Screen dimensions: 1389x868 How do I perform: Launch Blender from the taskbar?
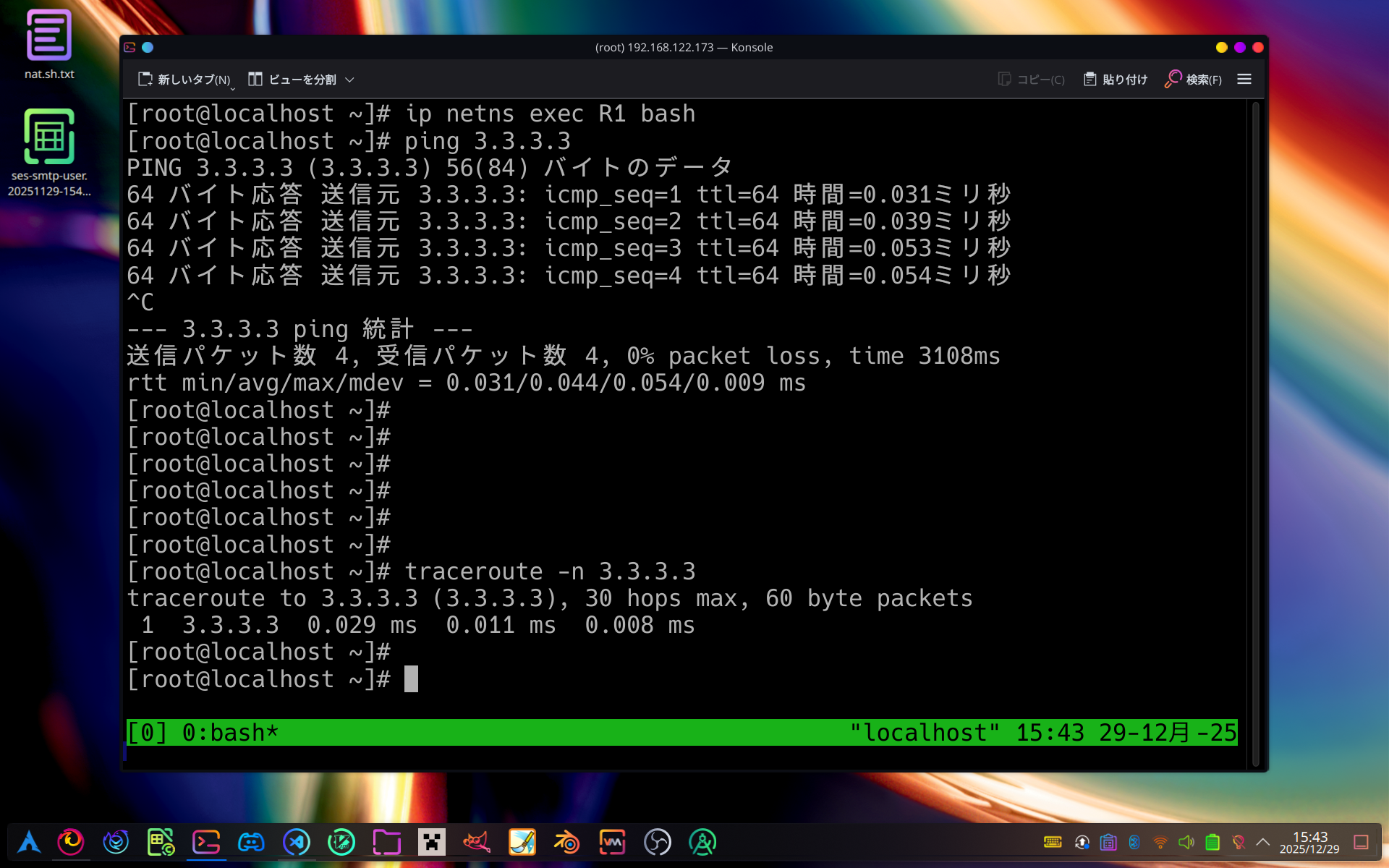[x=567, y=842]
